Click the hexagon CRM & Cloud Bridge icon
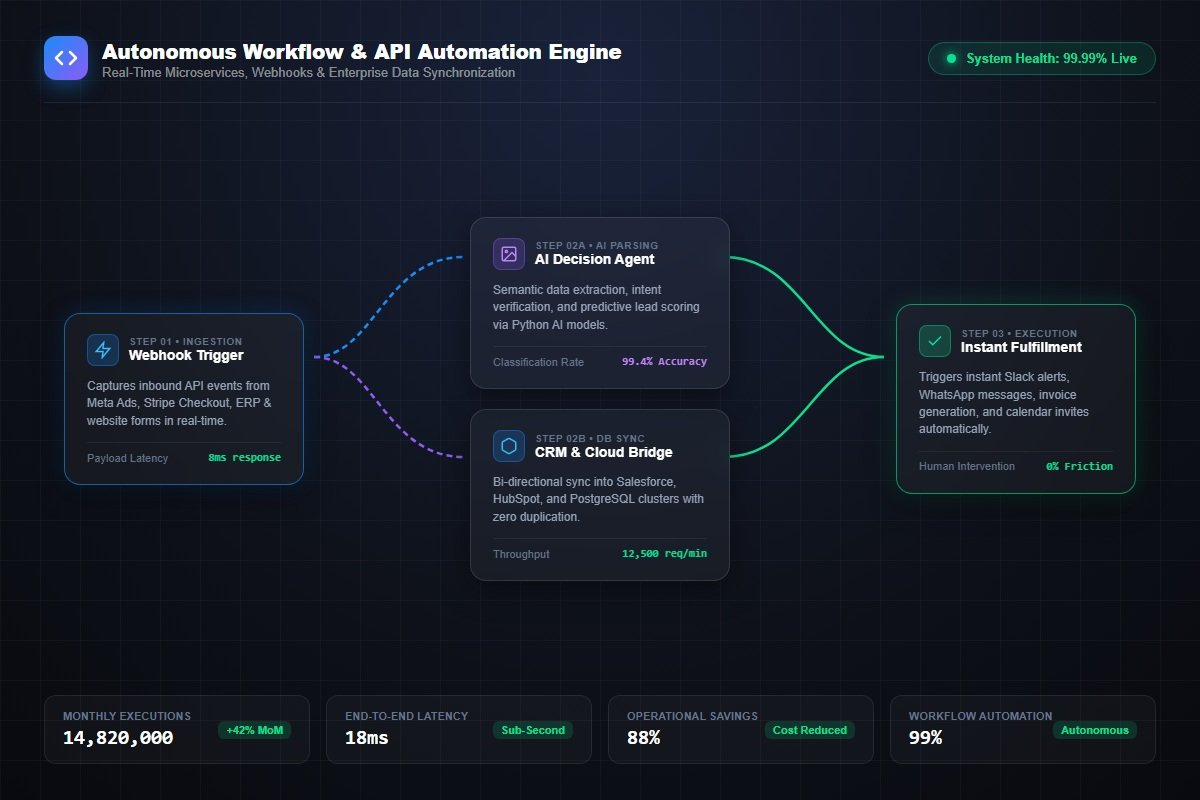Screen dimensions: 1200x800 point(509,446)
